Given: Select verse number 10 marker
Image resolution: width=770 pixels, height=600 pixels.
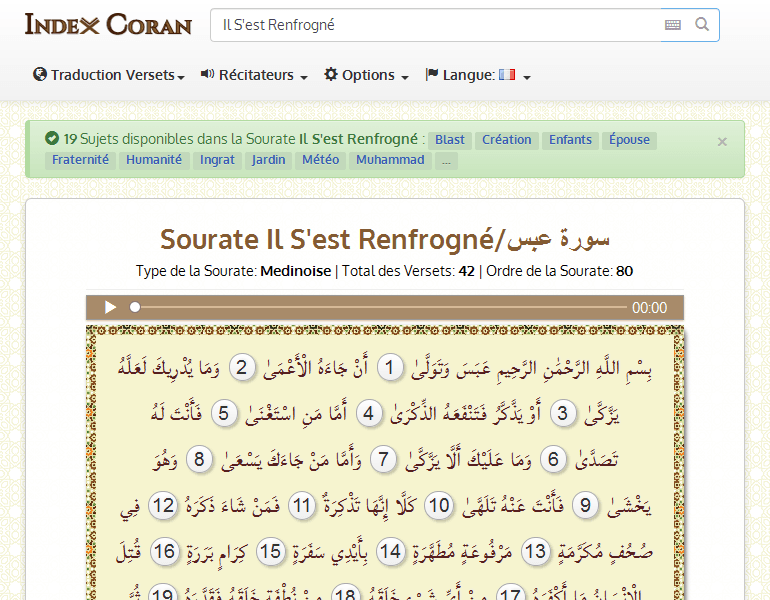Looking at the screenshot, I should [438, 505].
